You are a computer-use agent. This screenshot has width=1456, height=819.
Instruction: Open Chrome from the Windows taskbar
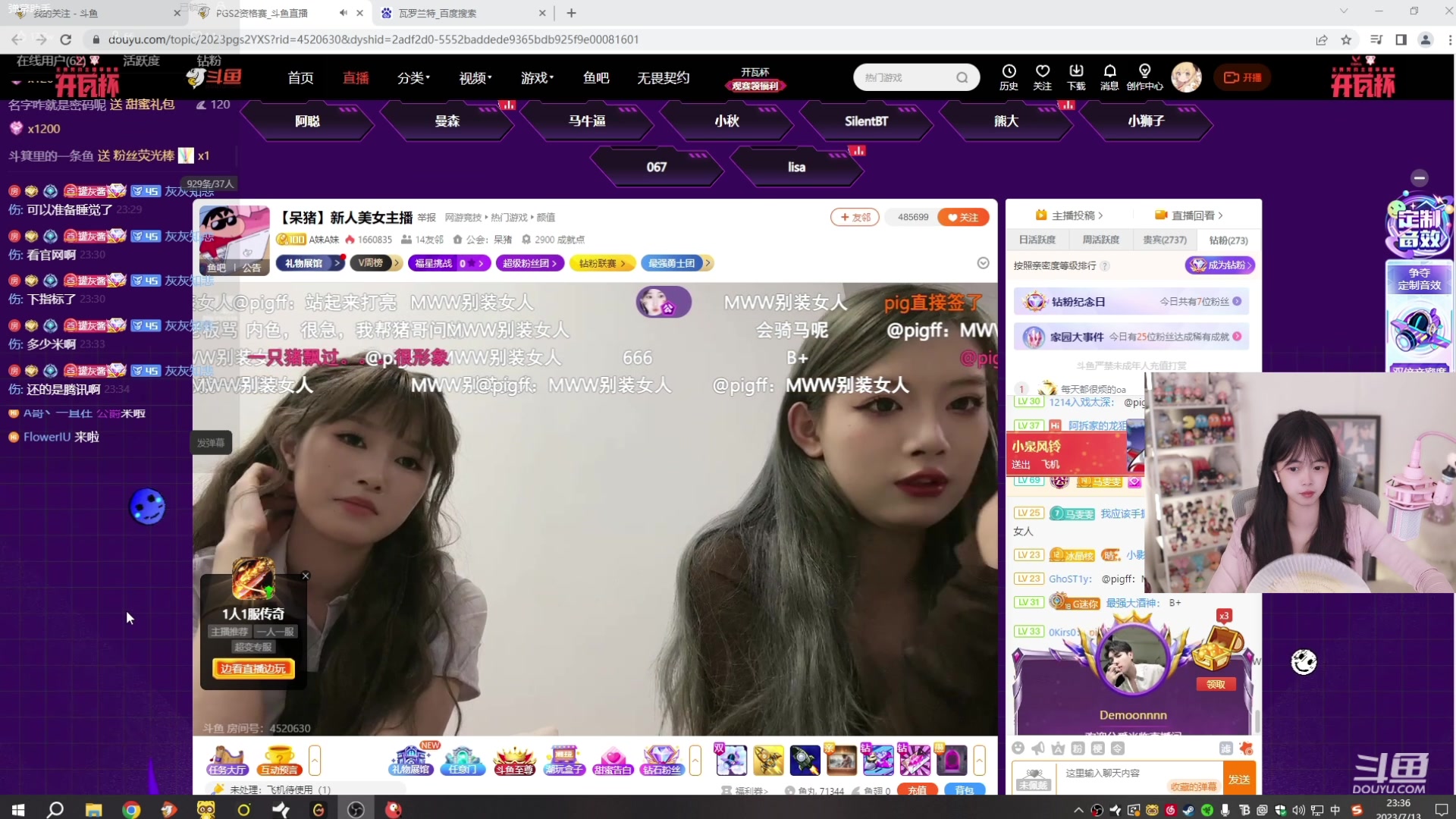coord(131,809)
